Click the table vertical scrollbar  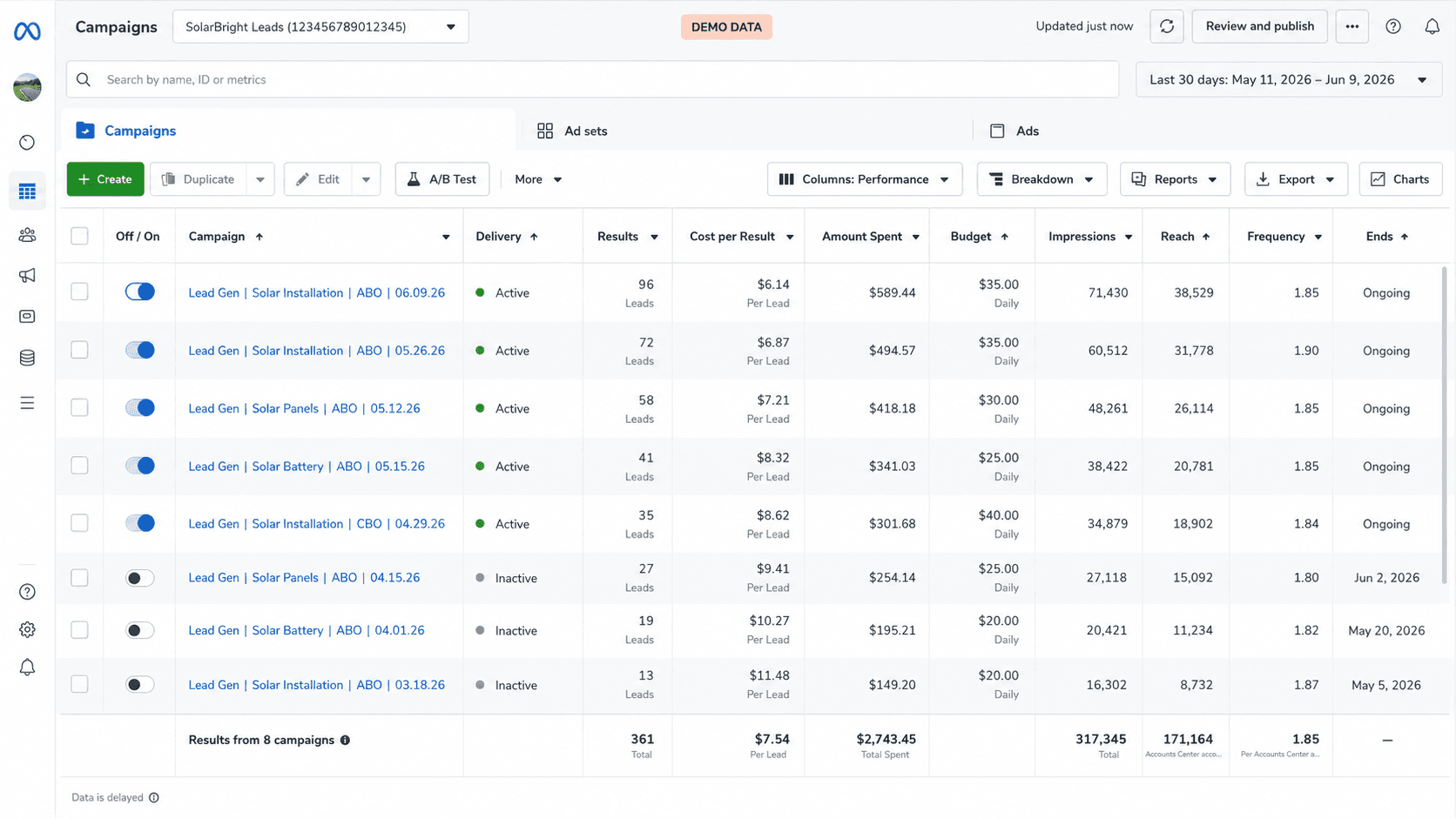point(1444,425)
